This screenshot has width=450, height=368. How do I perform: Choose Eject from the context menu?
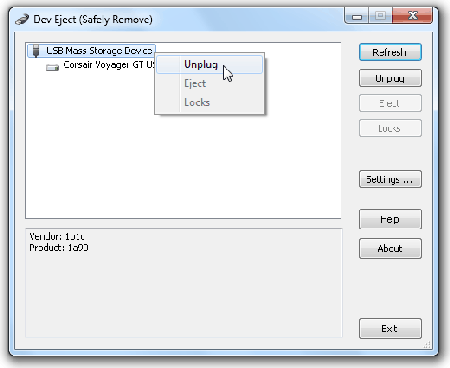[x=210, y=83]
